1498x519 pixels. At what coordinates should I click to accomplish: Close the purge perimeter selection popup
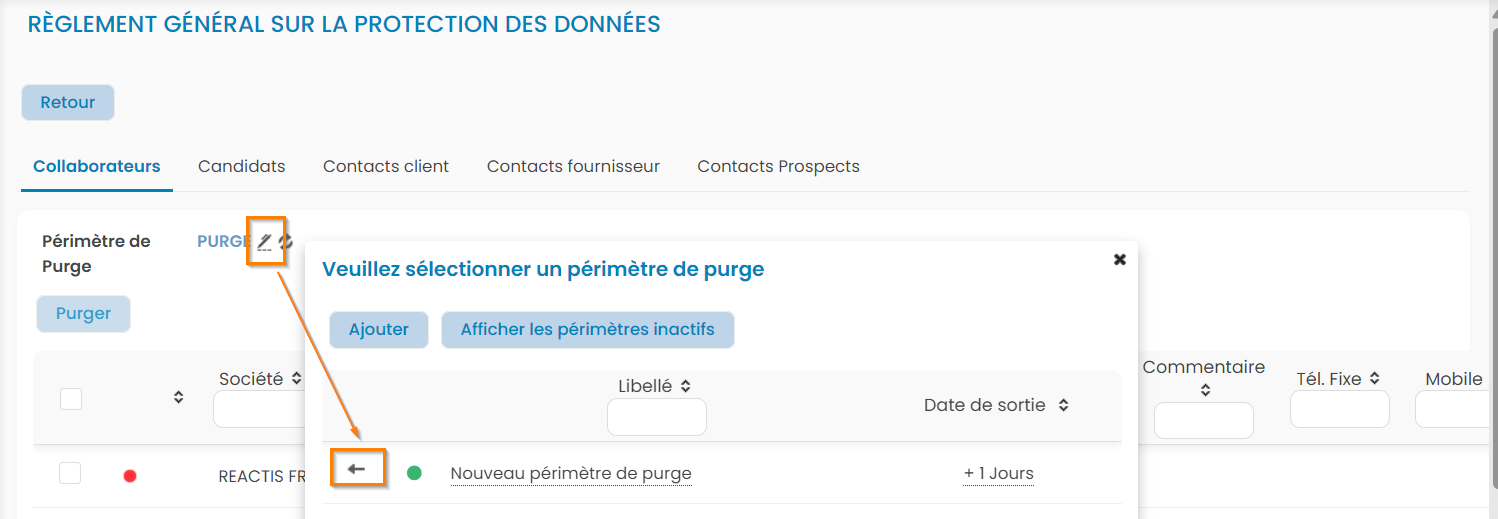1120,259
